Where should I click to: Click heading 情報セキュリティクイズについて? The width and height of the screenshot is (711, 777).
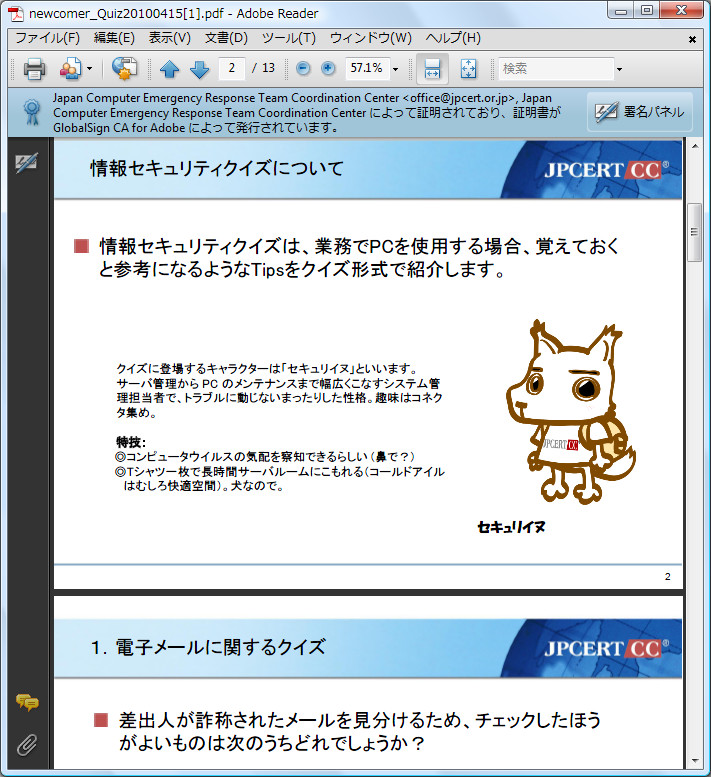[217, 168]
